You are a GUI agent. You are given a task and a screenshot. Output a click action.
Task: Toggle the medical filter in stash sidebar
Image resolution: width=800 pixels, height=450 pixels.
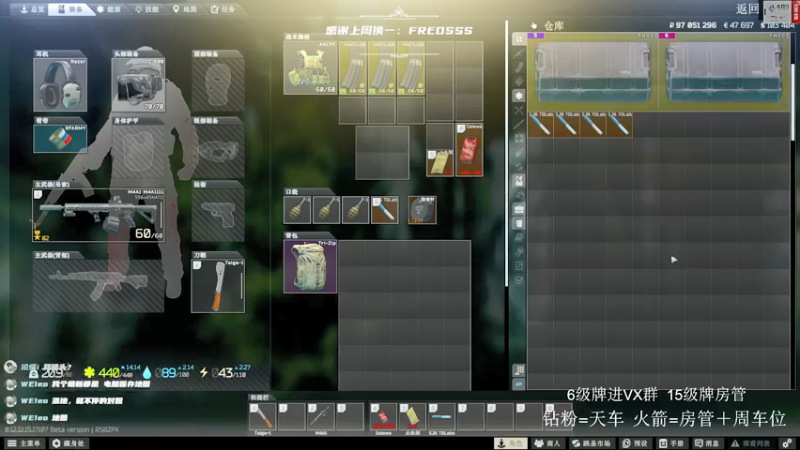tap(519, 96)
